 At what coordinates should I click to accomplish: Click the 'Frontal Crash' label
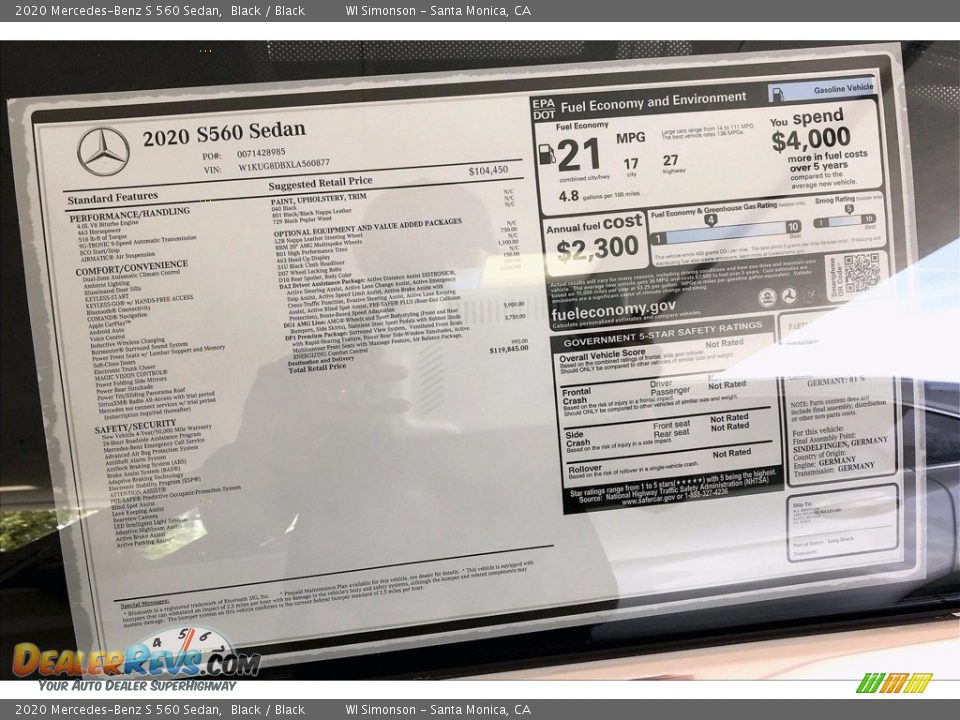[x=576, y=396]
